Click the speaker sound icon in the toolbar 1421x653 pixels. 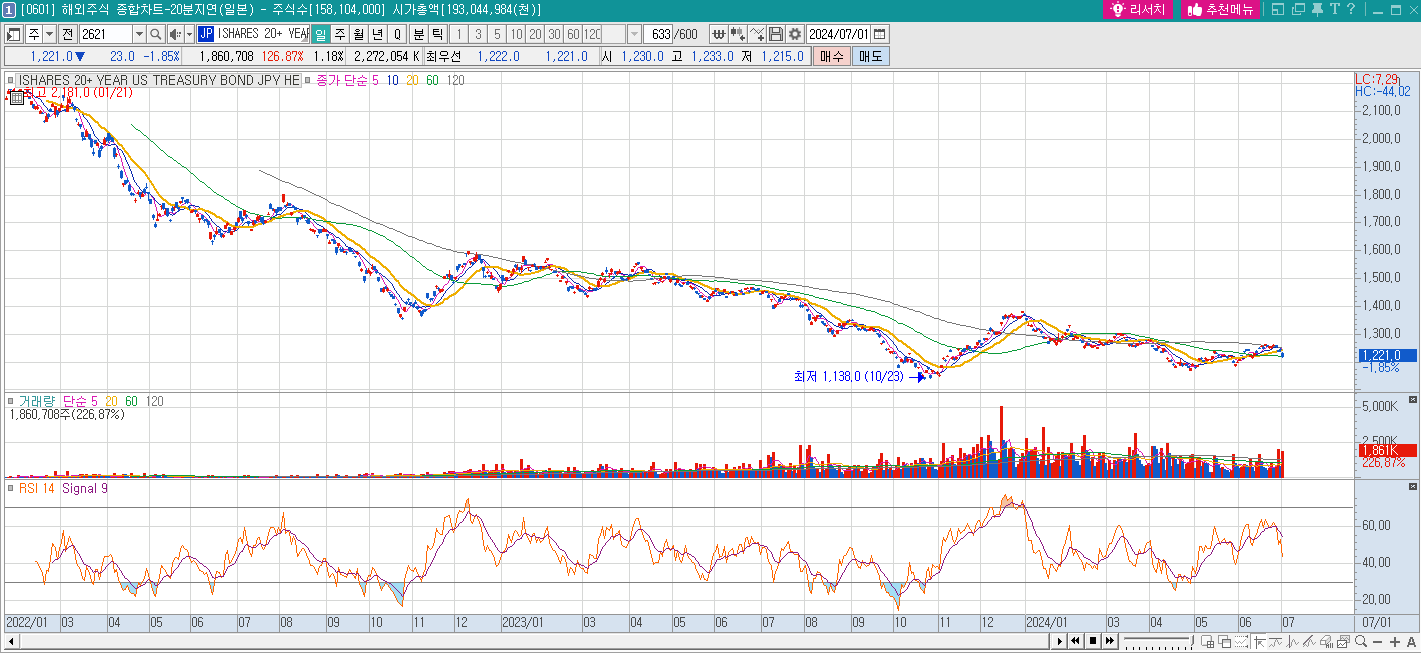[x=175, y=34]
